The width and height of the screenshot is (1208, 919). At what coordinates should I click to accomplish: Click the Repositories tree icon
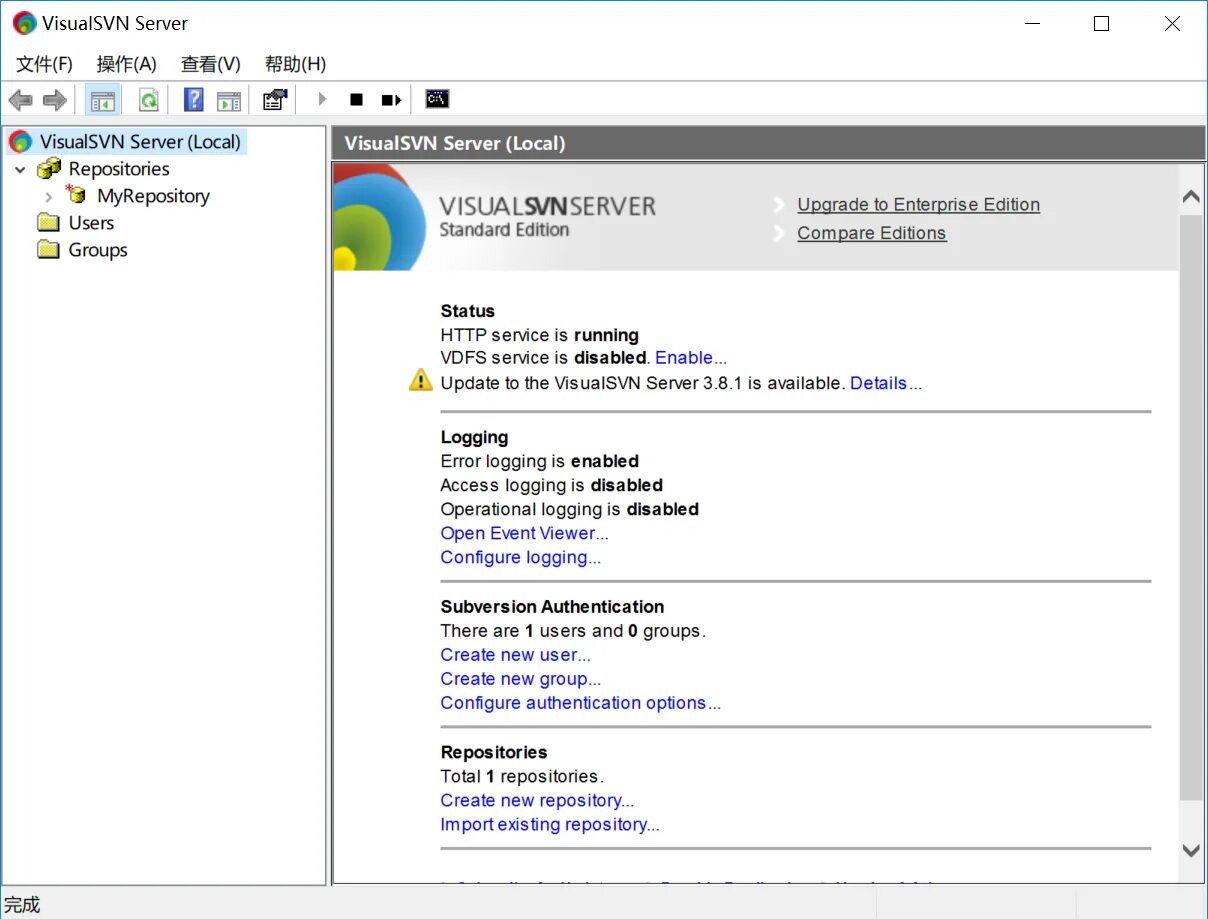[x=49, y=169]
